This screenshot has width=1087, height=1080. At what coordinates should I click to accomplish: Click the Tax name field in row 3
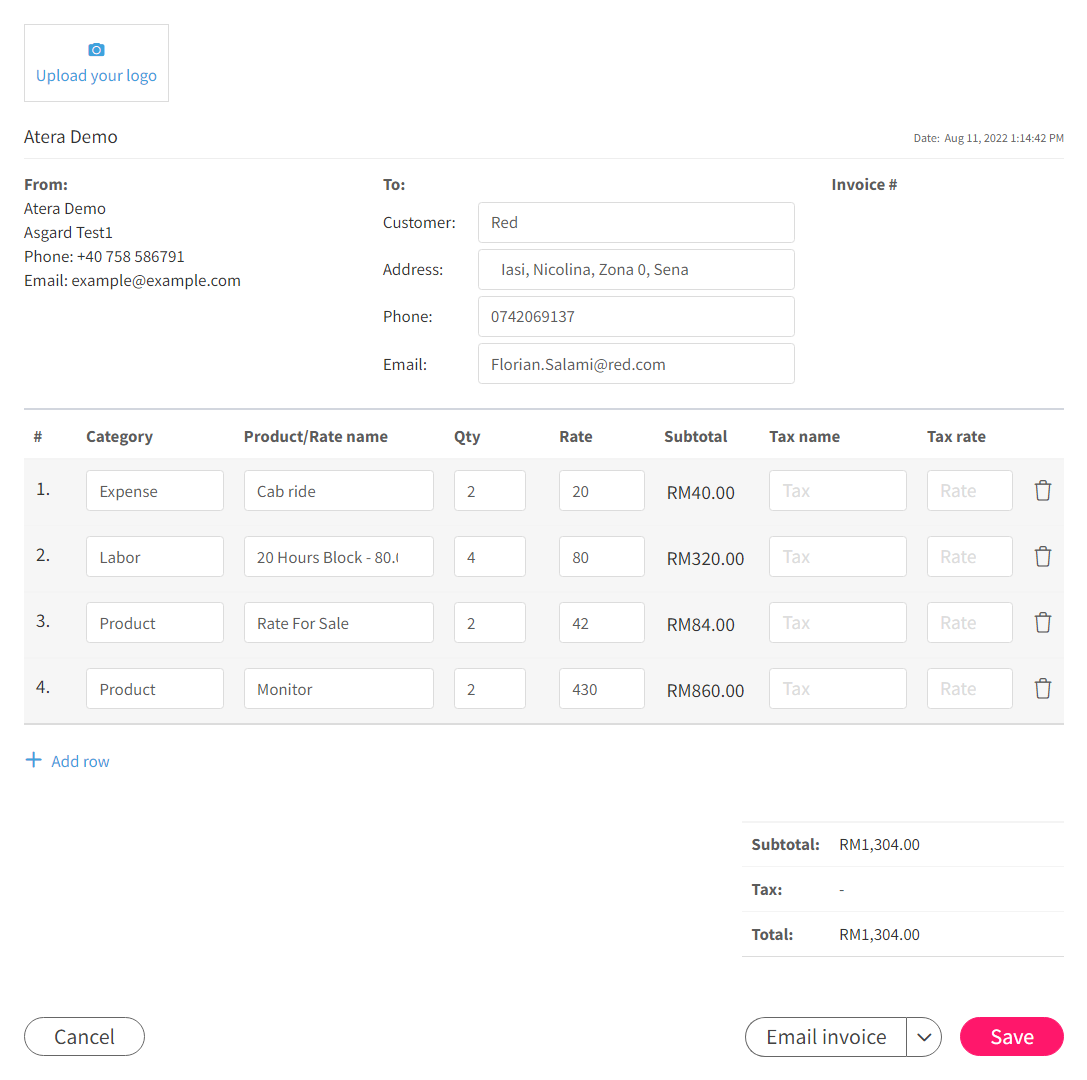(x=838, y=622)
